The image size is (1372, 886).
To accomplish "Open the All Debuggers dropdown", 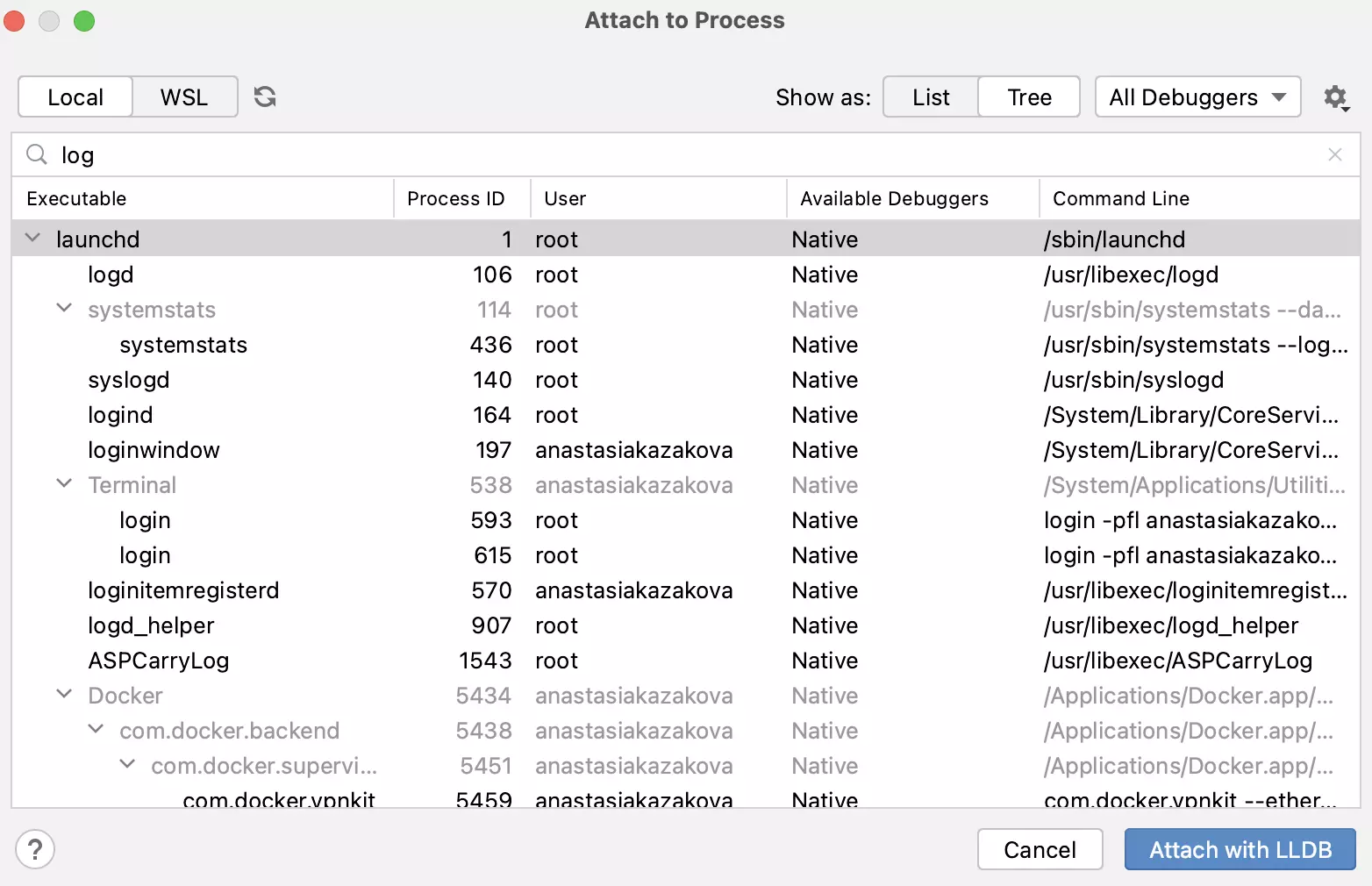I will [1197, 97].
